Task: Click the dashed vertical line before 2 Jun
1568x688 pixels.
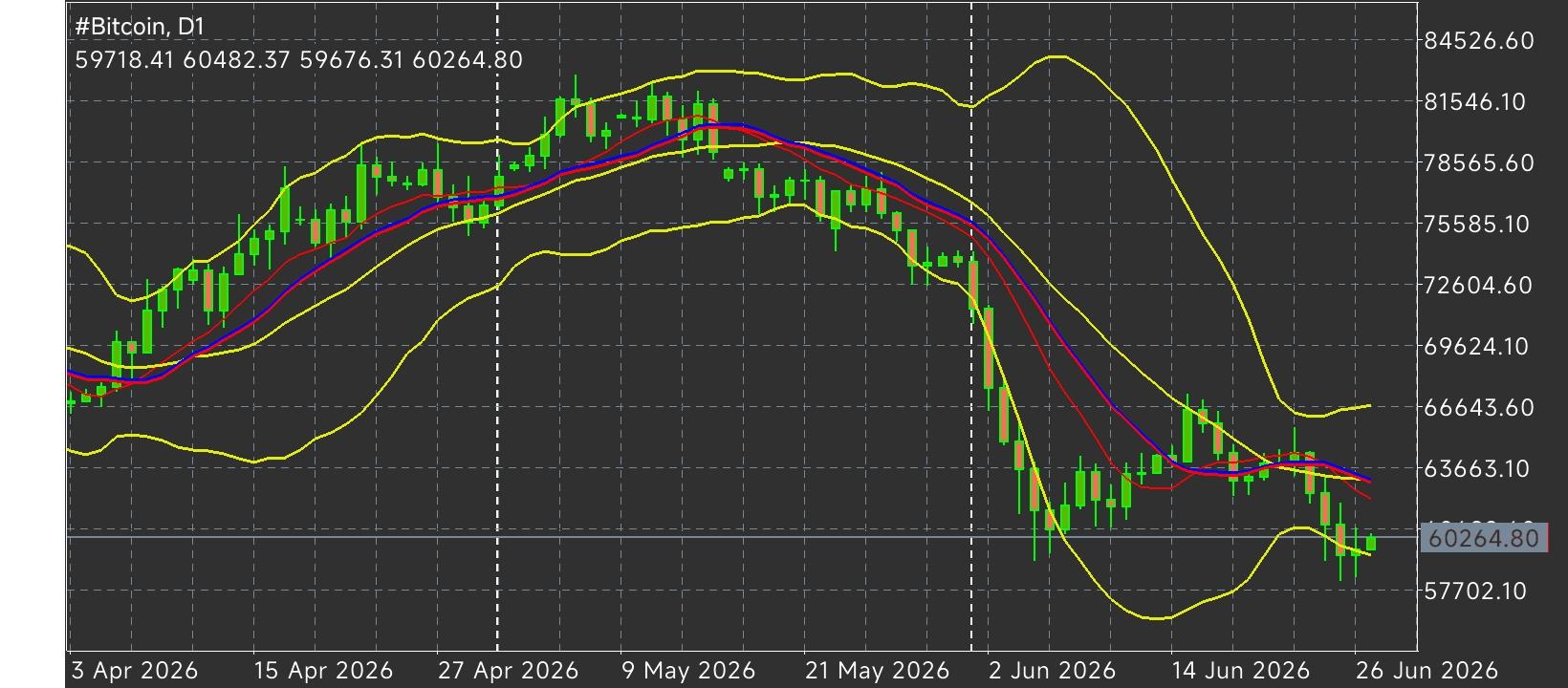Action: click(971, 327)
